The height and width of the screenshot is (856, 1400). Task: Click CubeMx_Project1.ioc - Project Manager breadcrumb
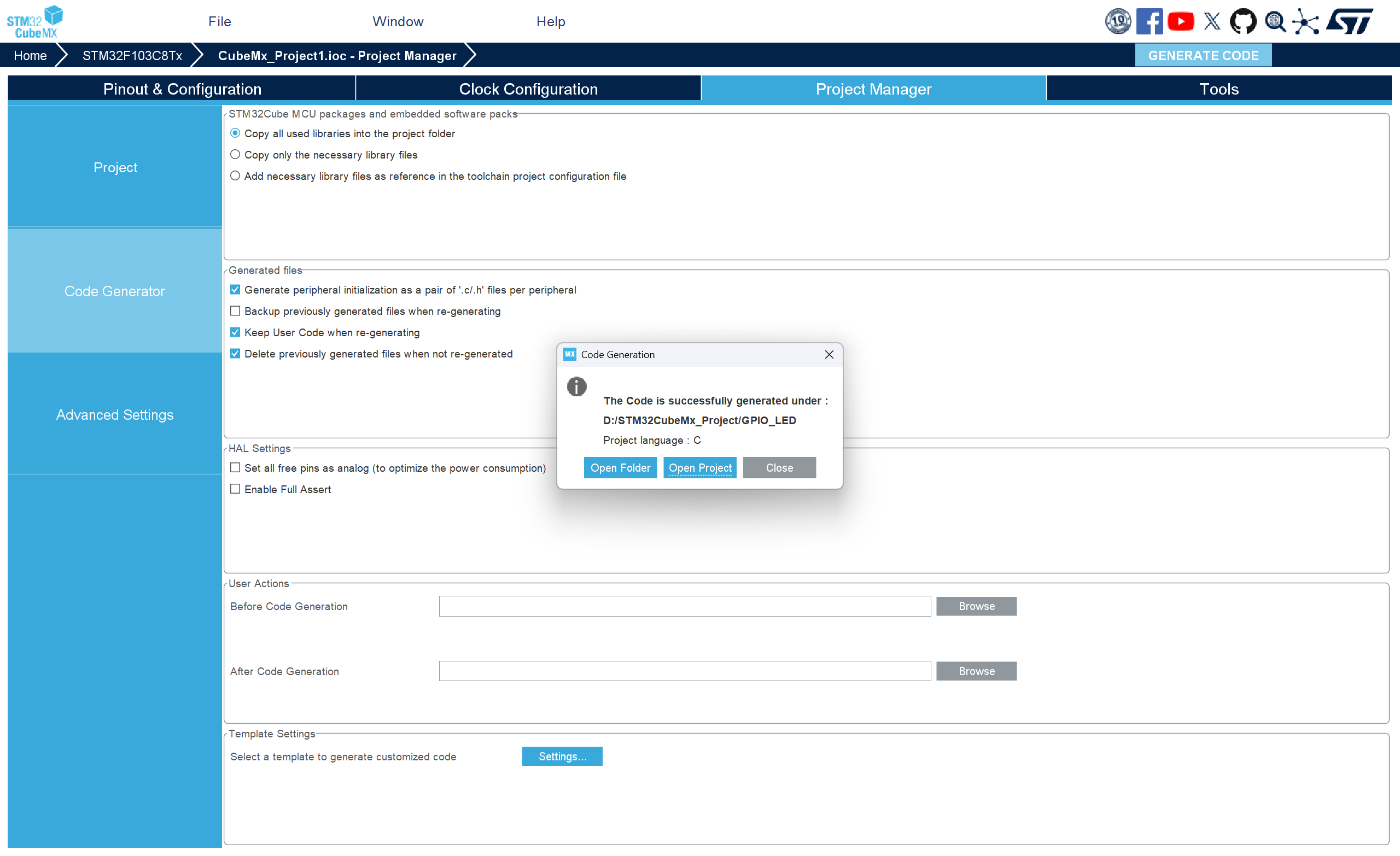click(337, 56)
